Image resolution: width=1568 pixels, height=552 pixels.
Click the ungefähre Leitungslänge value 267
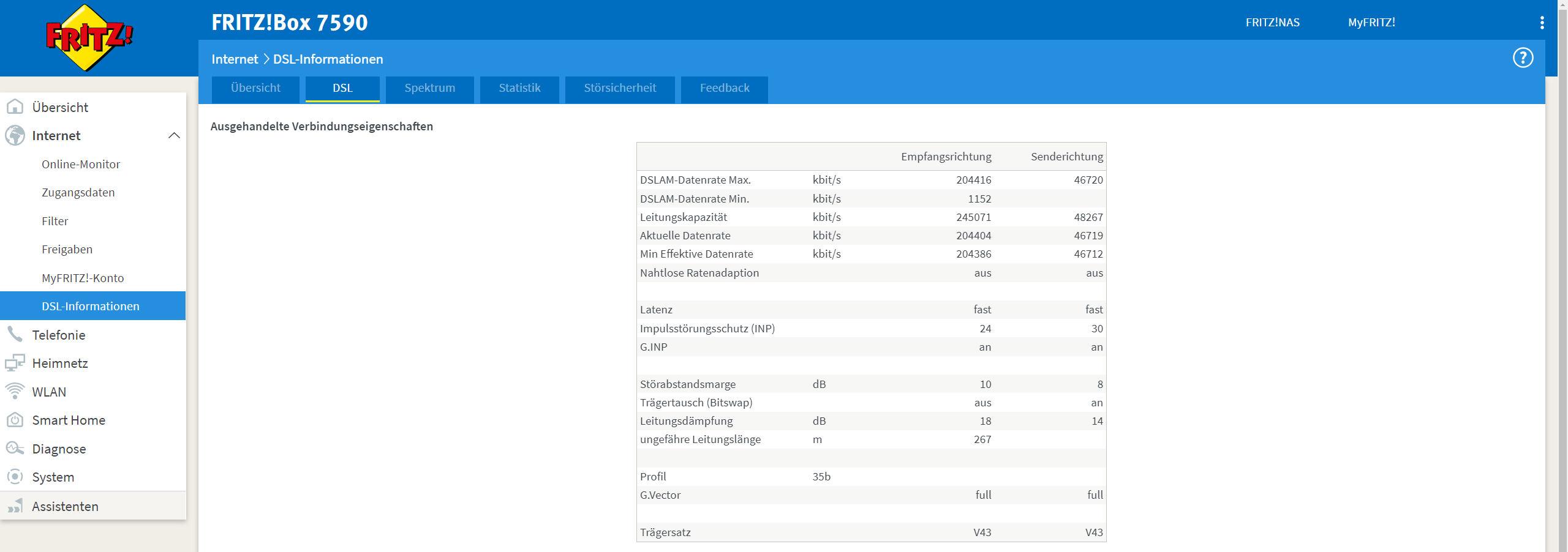(x=982, y=439)
